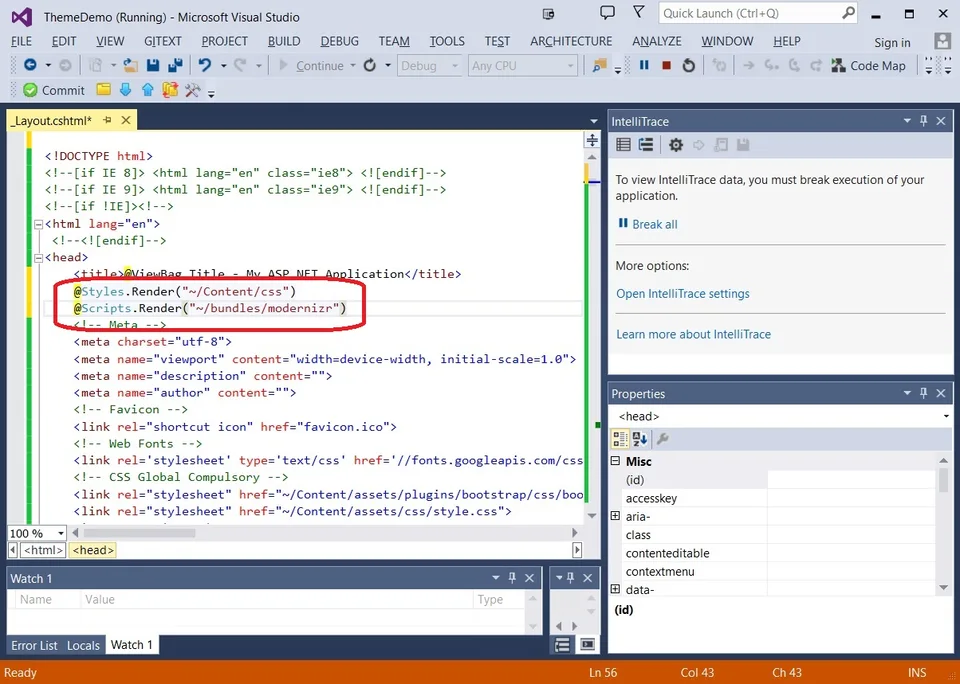Toggle auto-hide pin on IntelliTrace panel

(x=924, y=121)
